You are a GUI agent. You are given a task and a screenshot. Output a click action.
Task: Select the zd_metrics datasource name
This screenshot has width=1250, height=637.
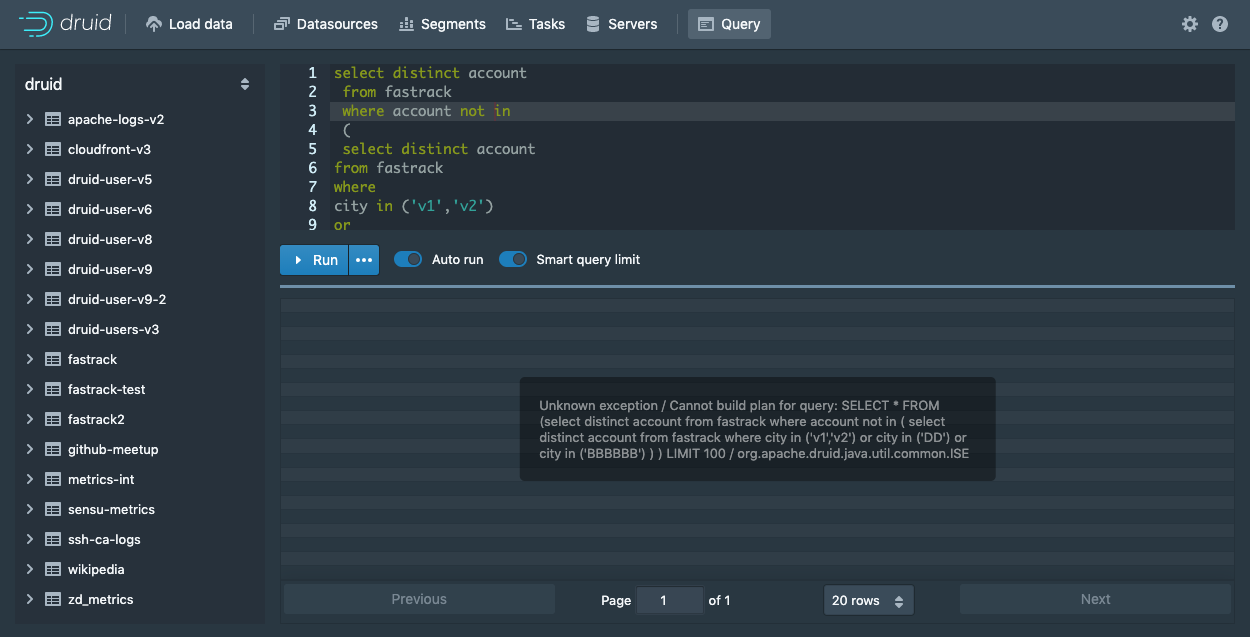tap(101, 599)
